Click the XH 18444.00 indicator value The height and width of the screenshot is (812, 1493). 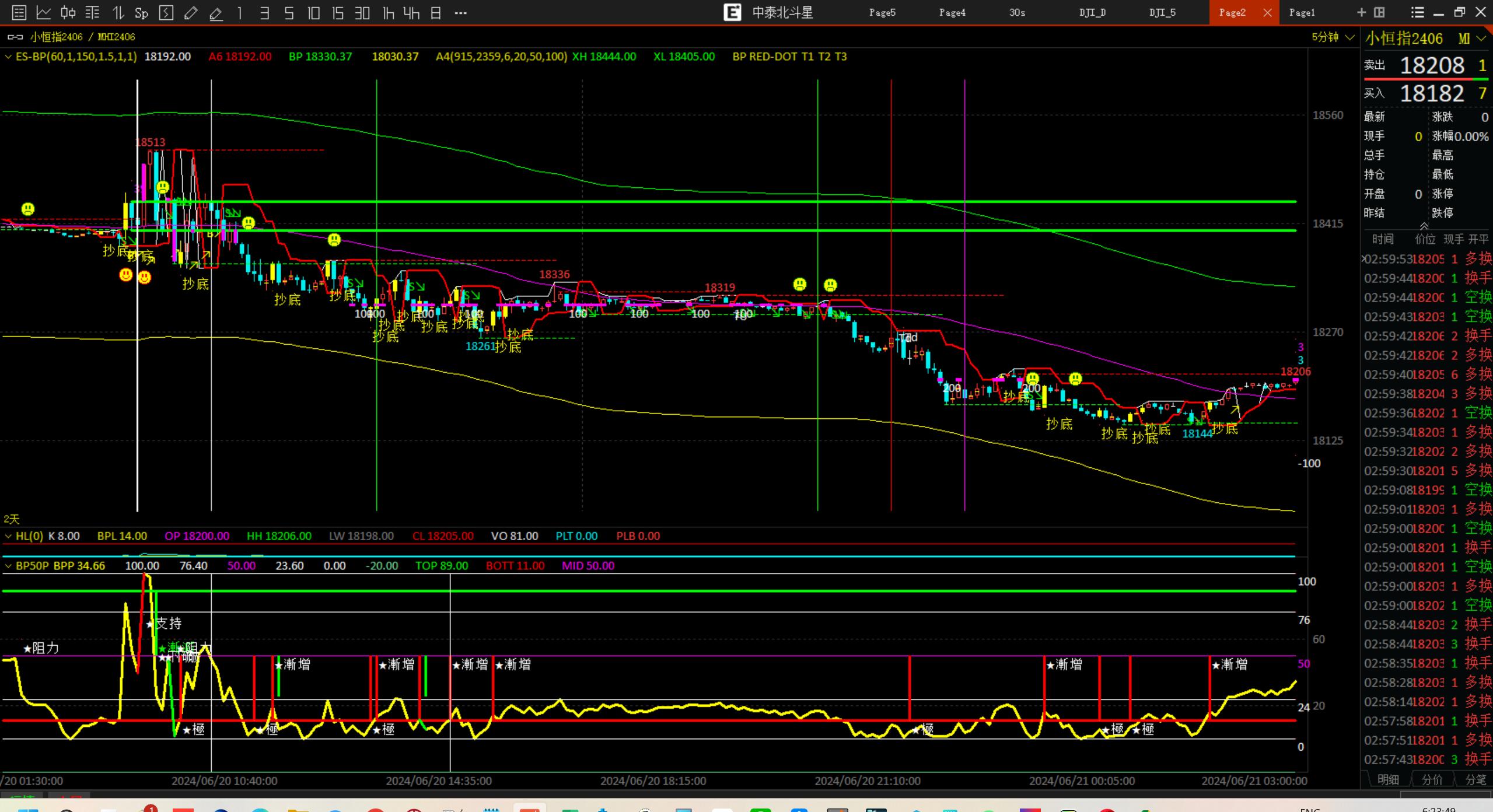[604, 57]
